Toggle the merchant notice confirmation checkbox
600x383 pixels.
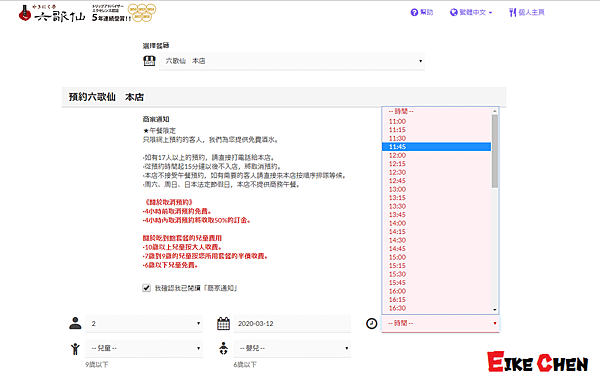[x=146, y=288]
